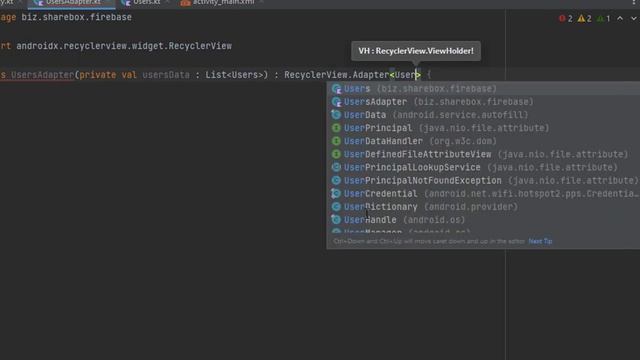Screen dimensions: 640x360
Task: Select UserPrincipalNotFoundException completion item
Action: [483, 180]
